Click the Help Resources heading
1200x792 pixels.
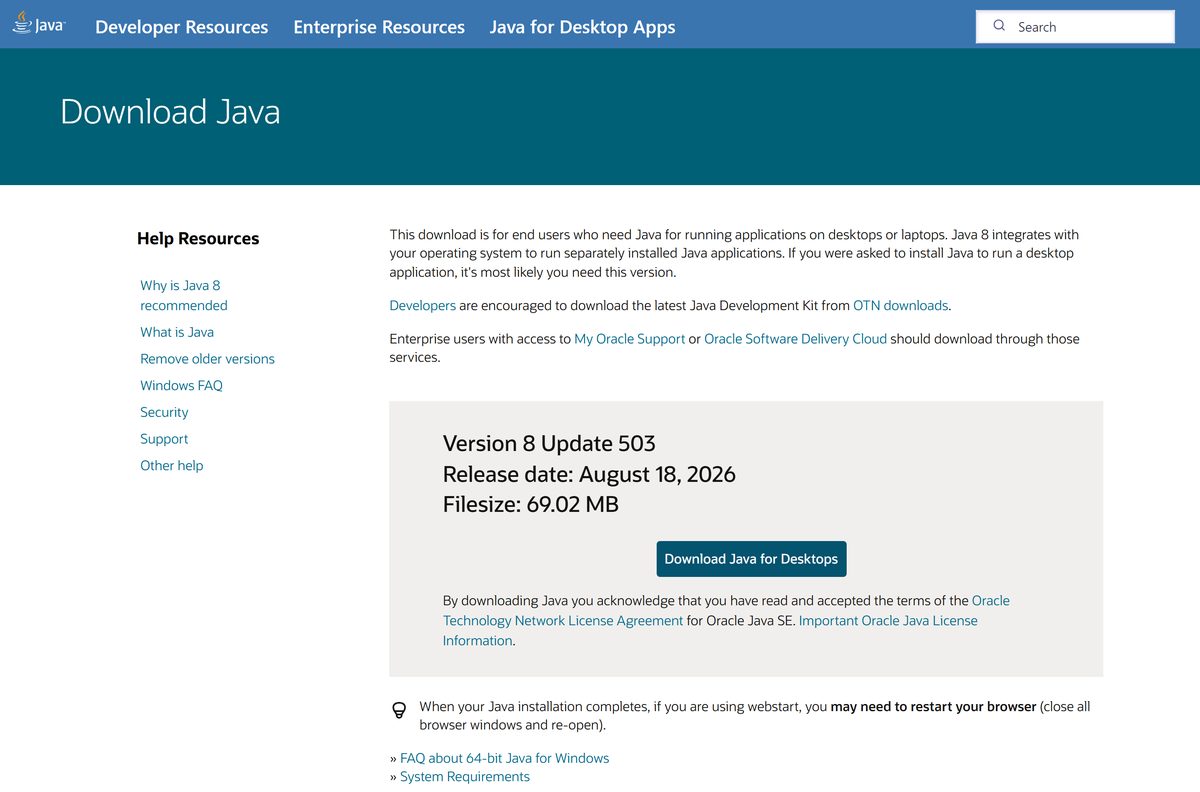[x=198, y=238]
